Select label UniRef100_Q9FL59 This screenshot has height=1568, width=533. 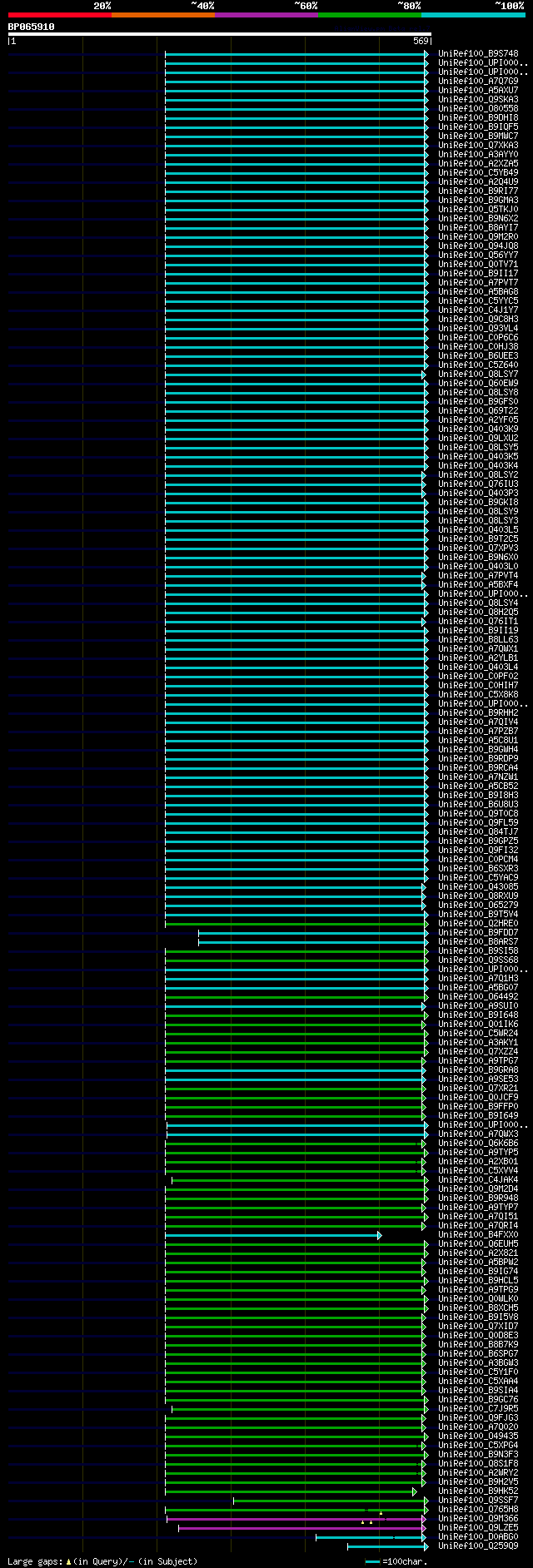478,823
